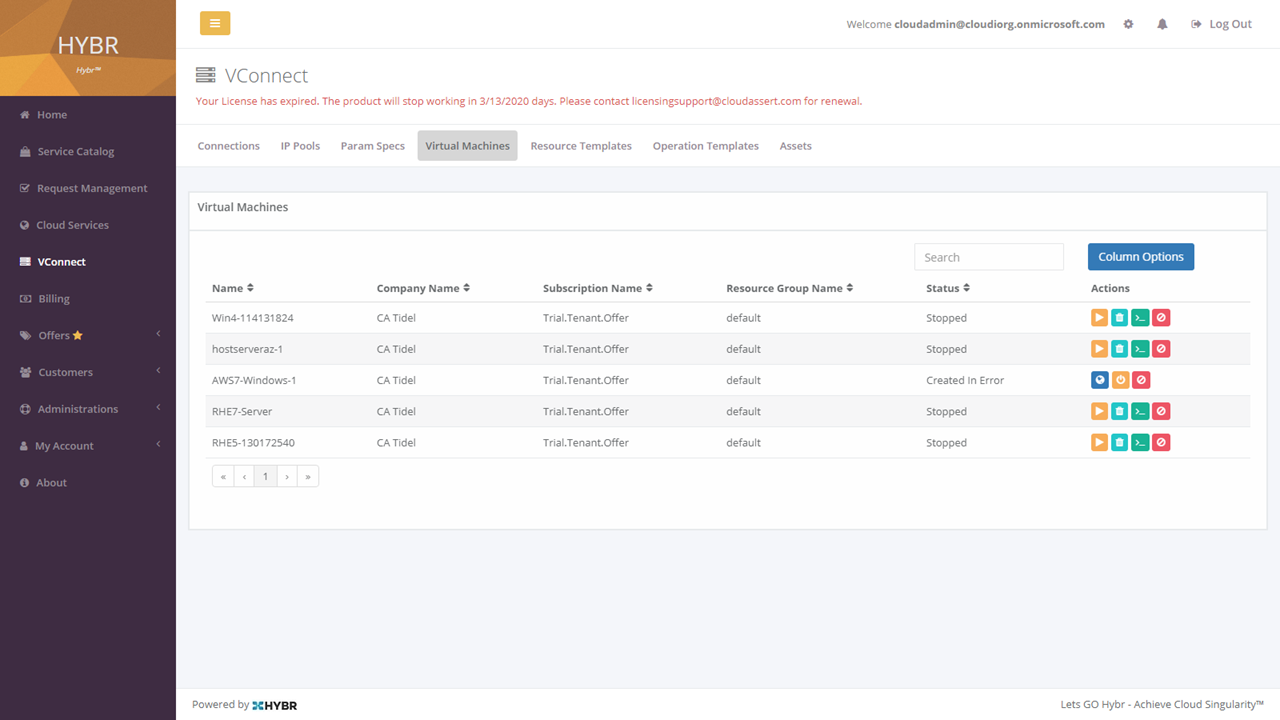Switch to the IP Pools tab
1280x720 pixels.
click(x=300, y=146)
